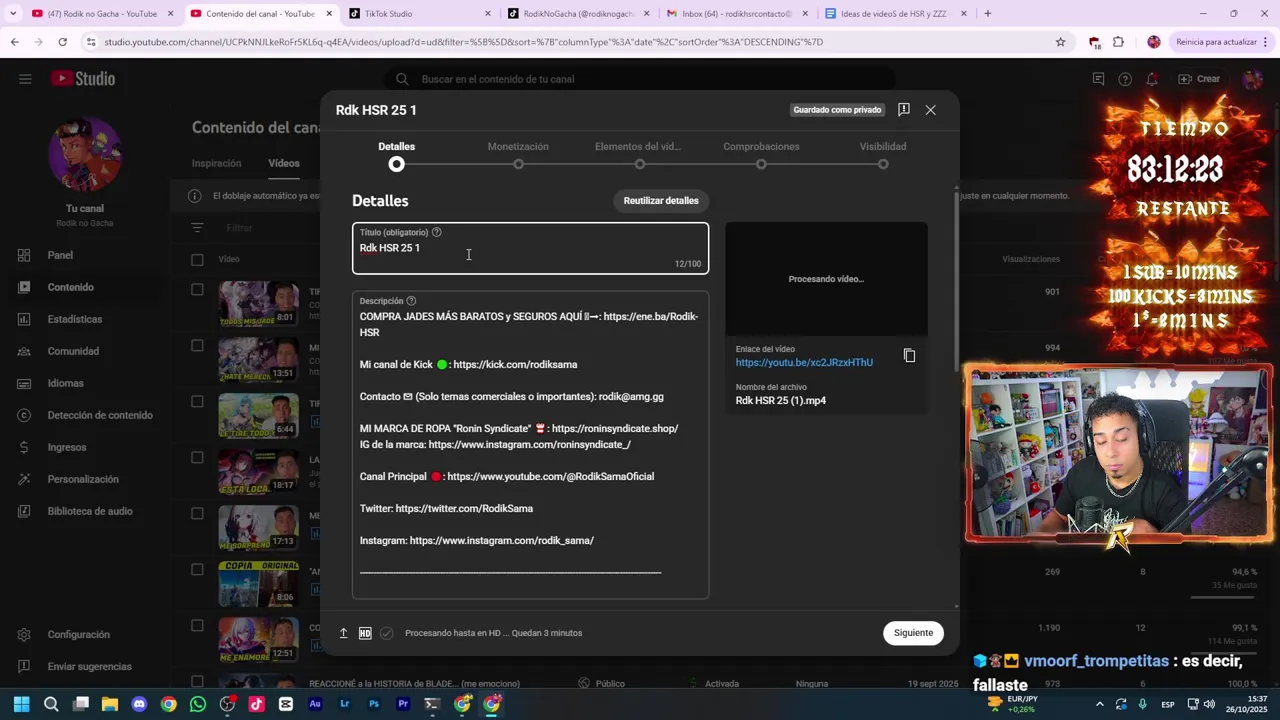Screen dimensions: 1280x720
Task: Close the Rdk HSR 25 1 upload dialog
Action: tap(930, 110)
